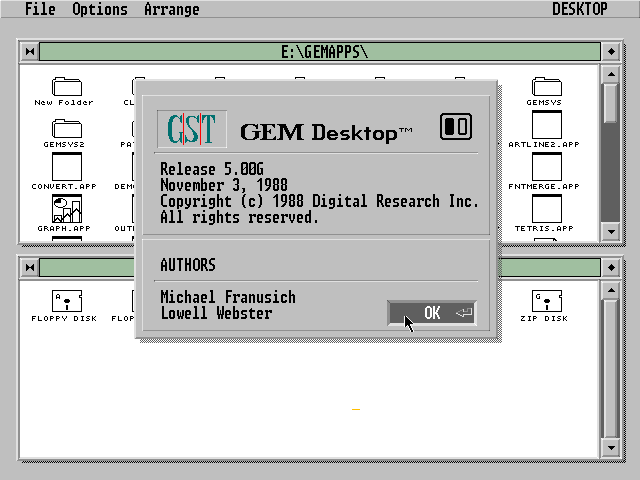Open the DESKTOP menu
Image resolution: width=640 pixels, height=480 pixels.
click(580, 9)
